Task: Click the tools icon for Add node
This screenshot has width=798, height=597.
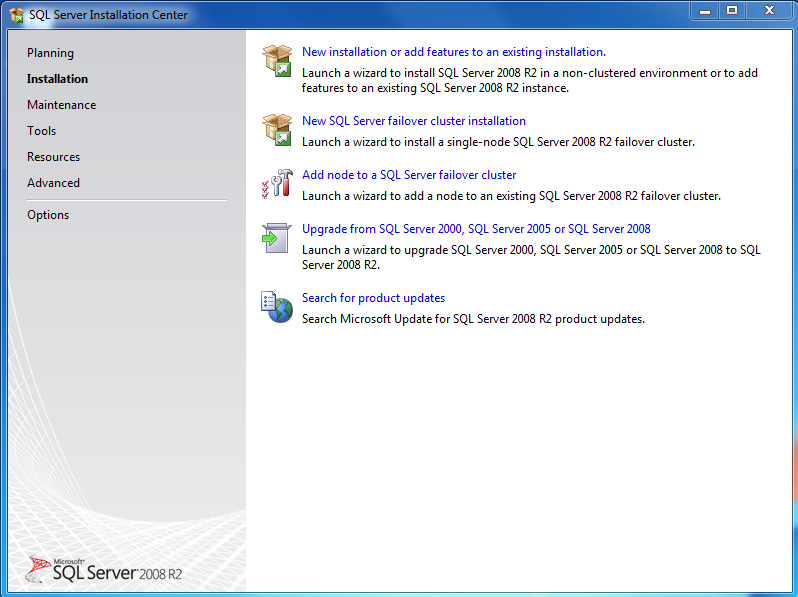Action: pos(277,184)
